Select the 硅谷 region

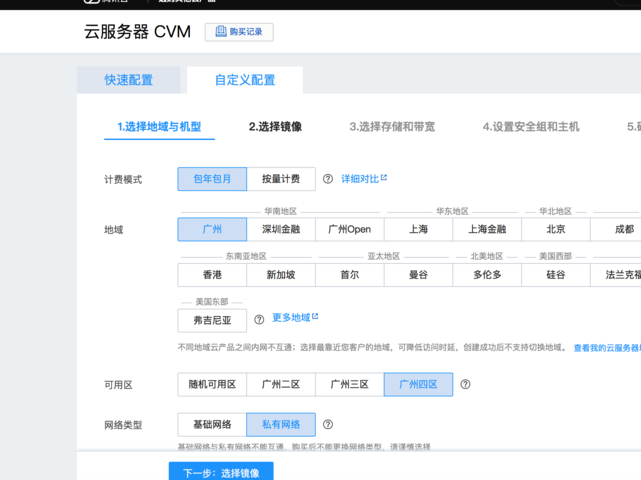(x=556, y=275)
